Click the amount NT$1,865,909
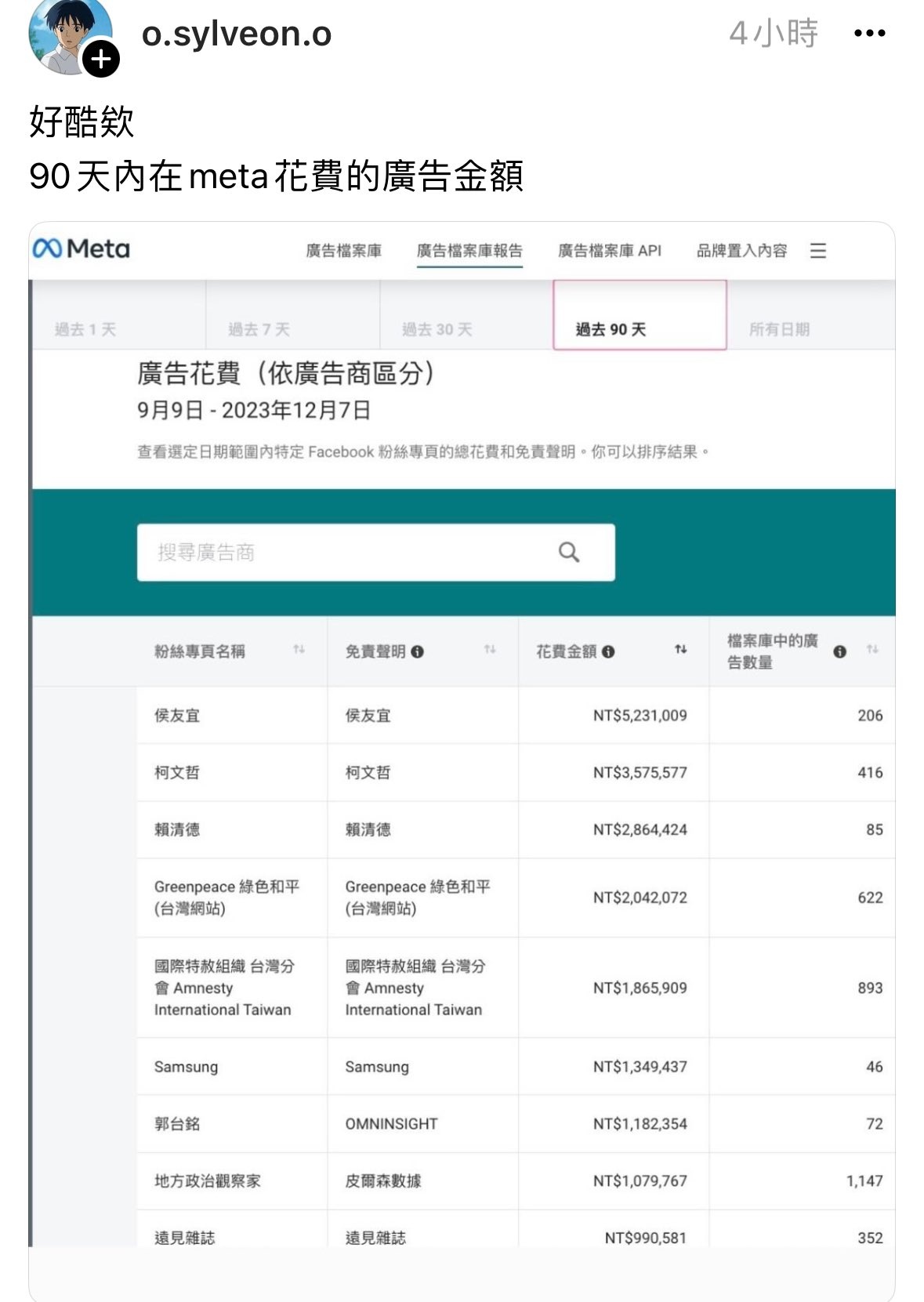Viewport: 924px width, 1302px height. coord(640,988)
